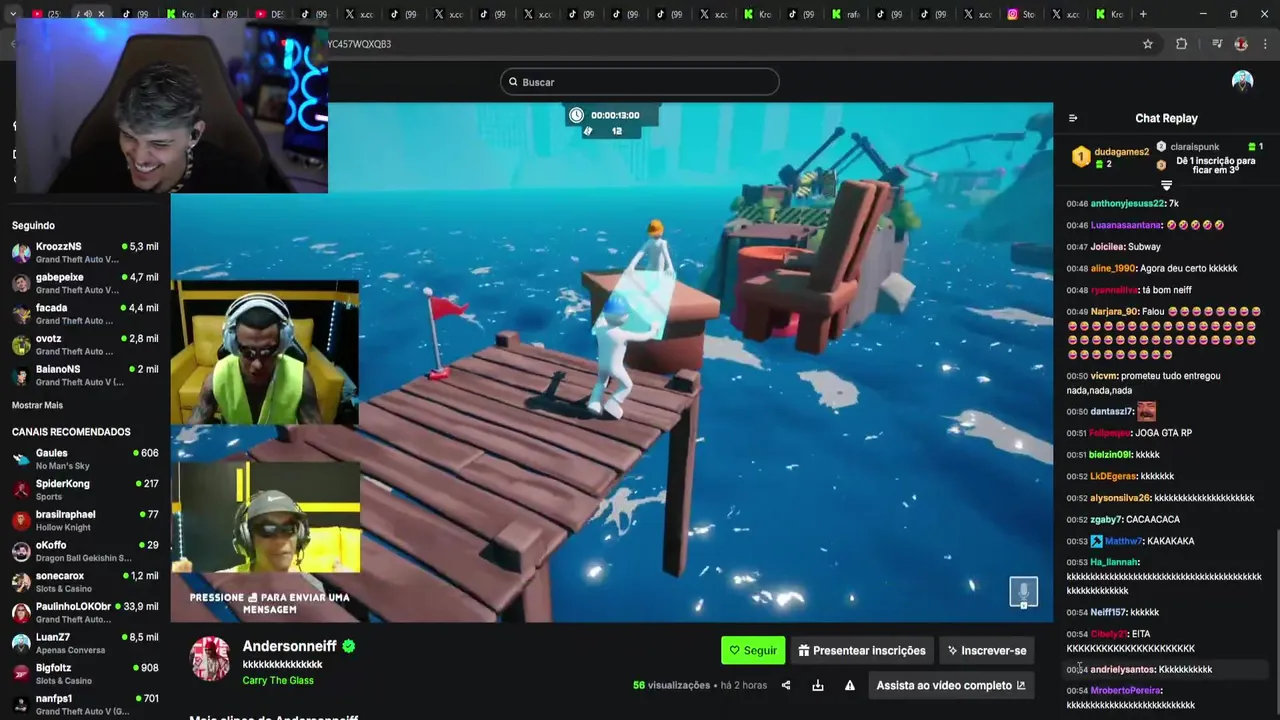Open KroozzNS channel in sidebar
The height and width of the screenshot is (720, 1280).
pos(85,252)
